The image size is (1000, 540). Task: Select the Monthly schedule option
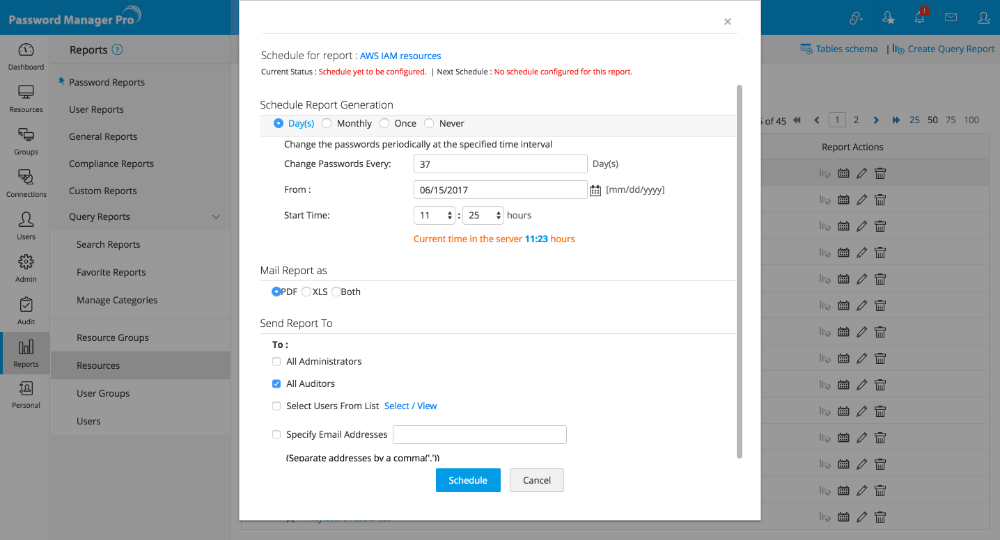click(x=327, y=124)
